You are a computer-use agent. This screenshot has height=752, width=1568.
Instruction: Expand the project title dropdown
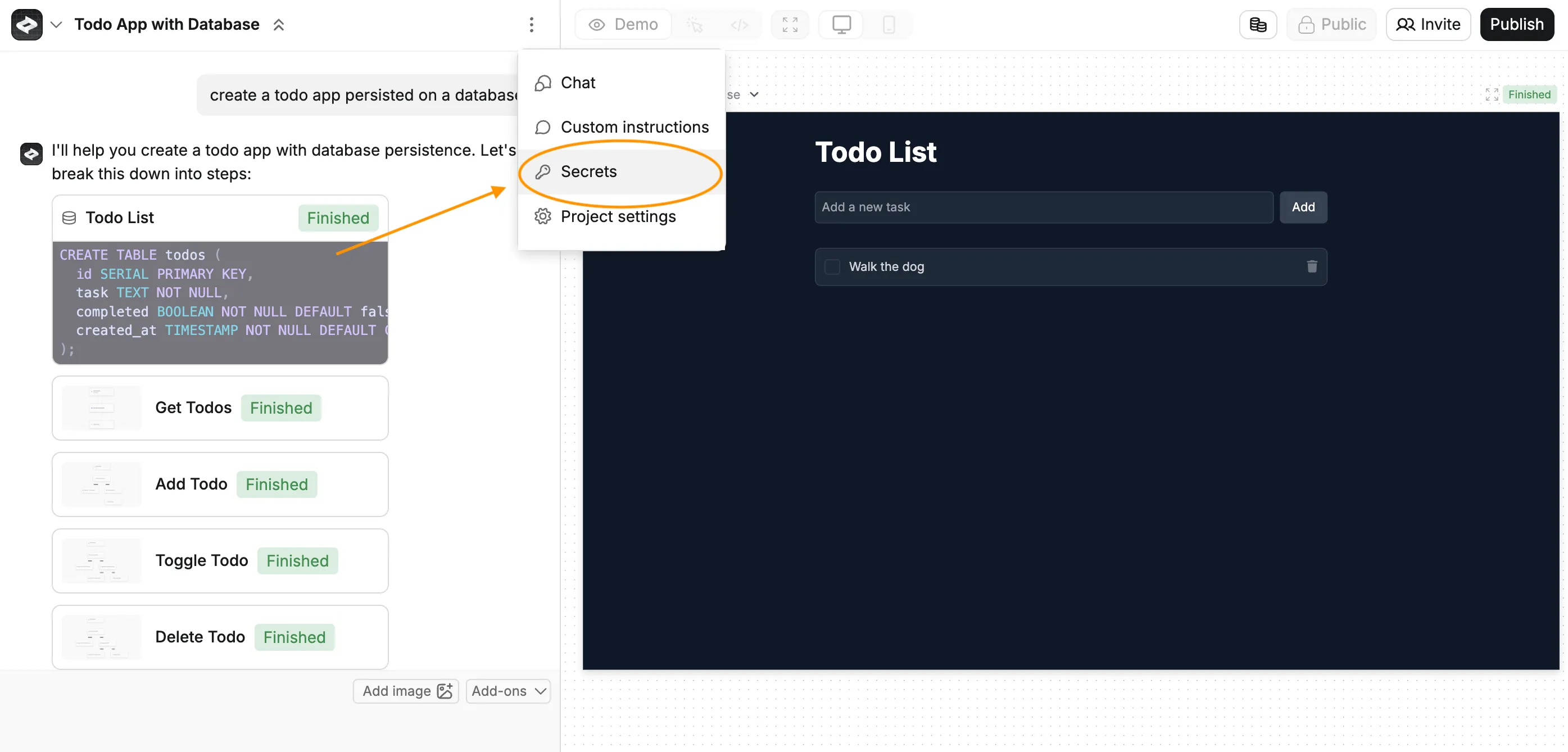tap(56, 24)
